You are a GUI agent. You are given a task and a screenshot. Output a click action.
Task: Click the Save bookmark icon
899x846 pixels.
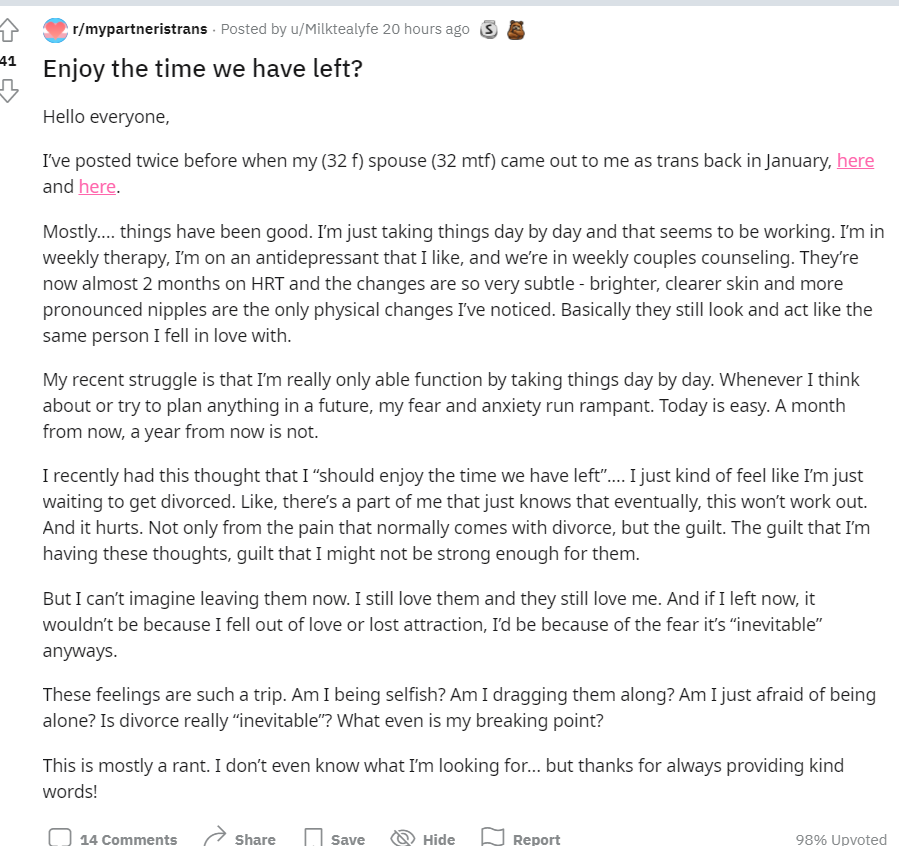[x=313, y=837]
